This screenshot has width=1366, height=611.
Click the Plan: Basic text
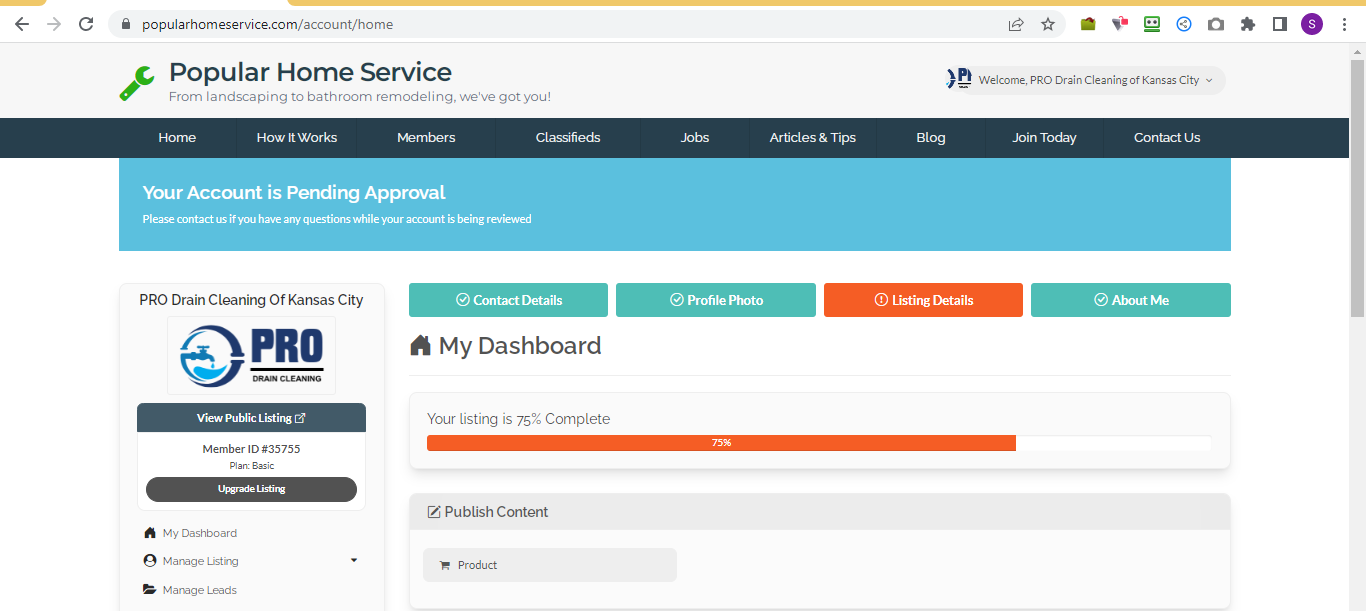click(251, 466)
